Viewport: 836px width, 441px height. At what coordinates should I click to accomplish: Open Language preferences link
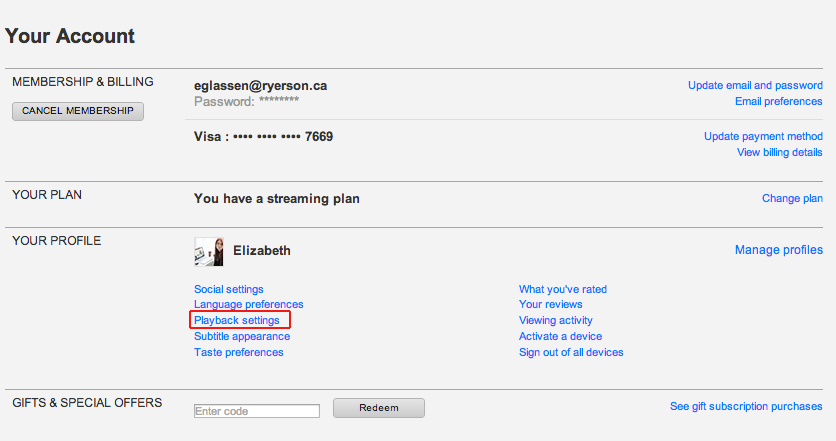tap(248, 304)
